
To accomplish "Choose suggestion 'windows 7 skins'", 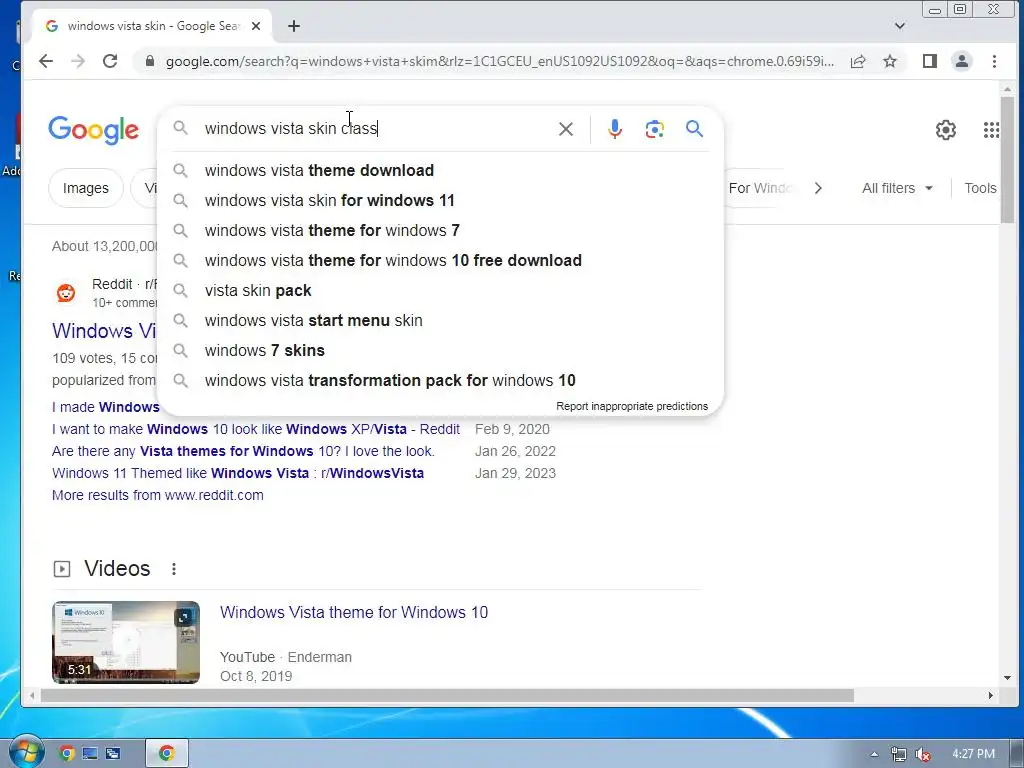I will [441, 351].
